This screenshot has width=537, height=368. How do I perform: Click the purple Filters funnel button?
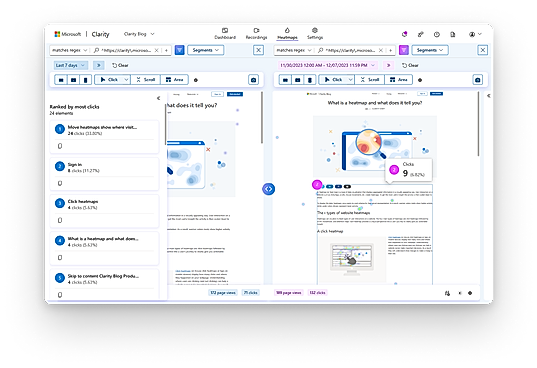pos(404,50)
